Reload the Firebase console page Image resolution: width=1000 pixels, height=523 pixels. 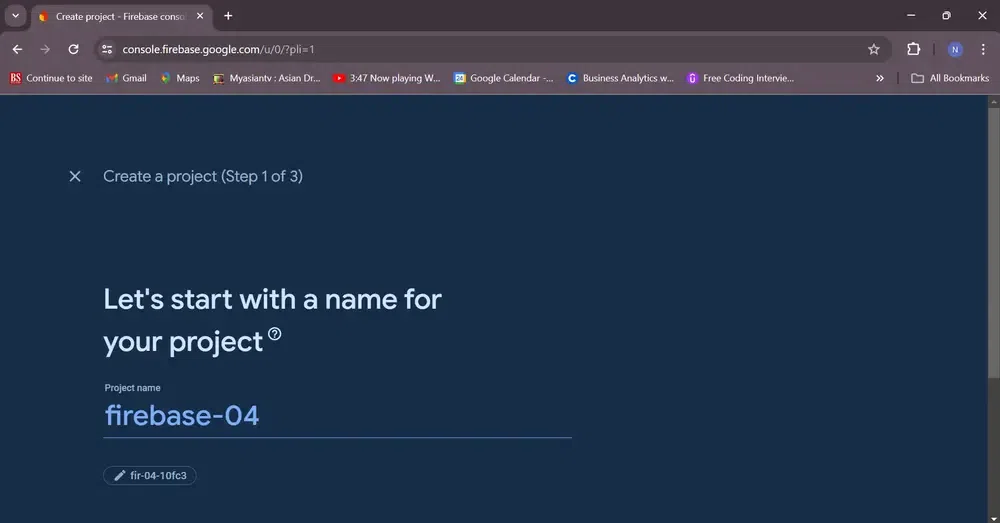click(x=73, y=49)
